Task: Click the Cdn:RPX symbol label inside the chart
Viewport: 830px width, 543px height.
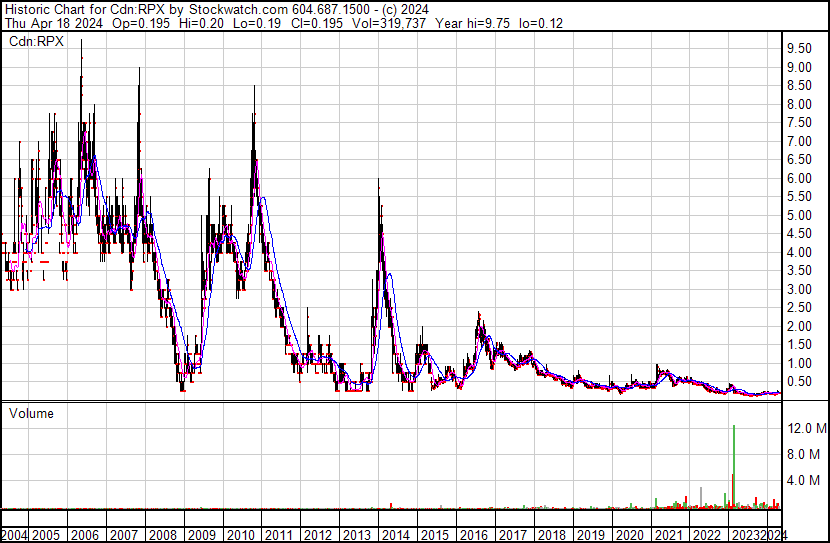Action: 36,42
